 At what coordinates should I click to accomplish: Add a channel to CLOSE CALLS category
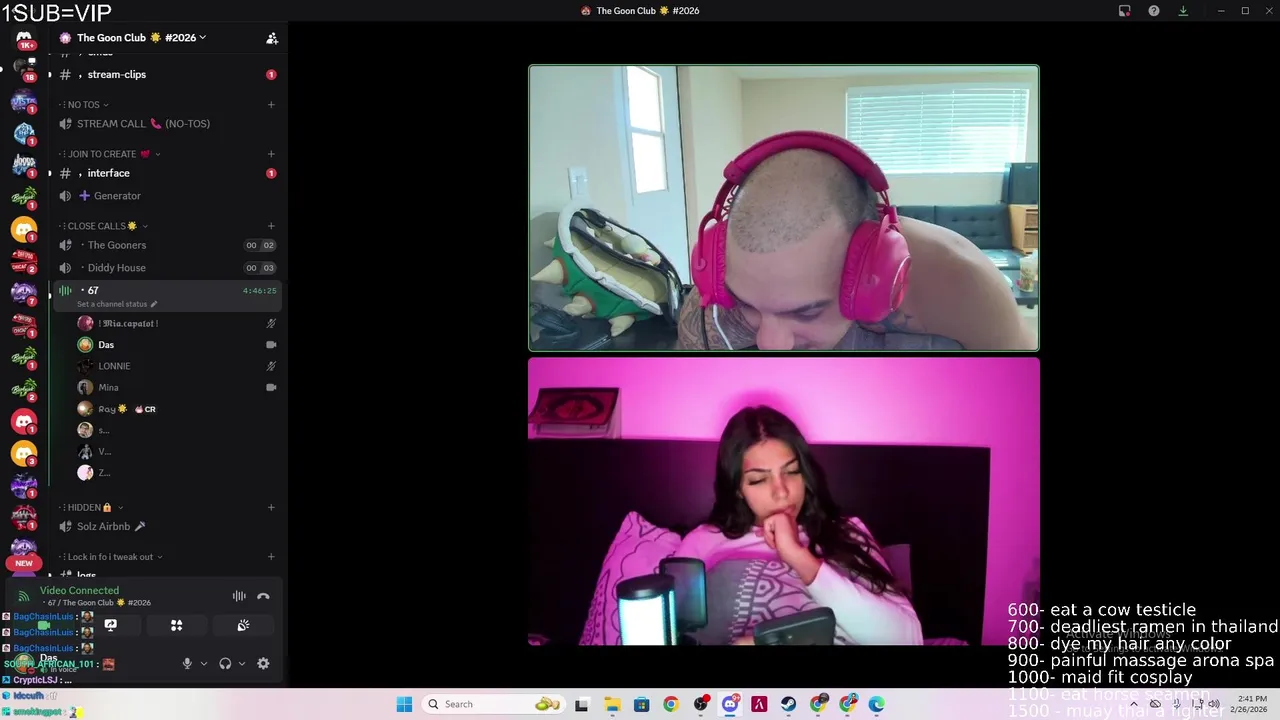(x=271, y=226)
